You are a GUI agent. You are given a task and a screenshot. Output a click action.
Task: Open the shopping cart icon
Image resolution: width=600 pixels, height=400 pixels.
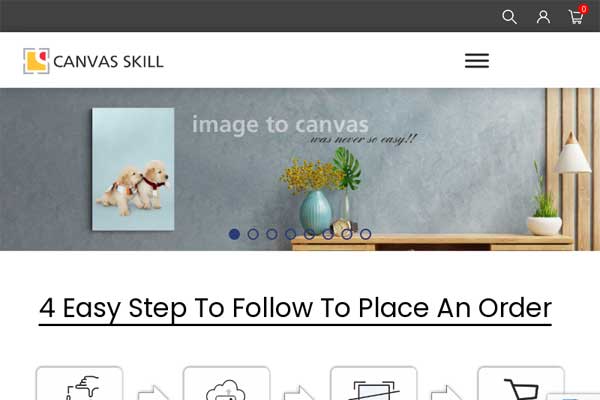[x=576, y=17]
